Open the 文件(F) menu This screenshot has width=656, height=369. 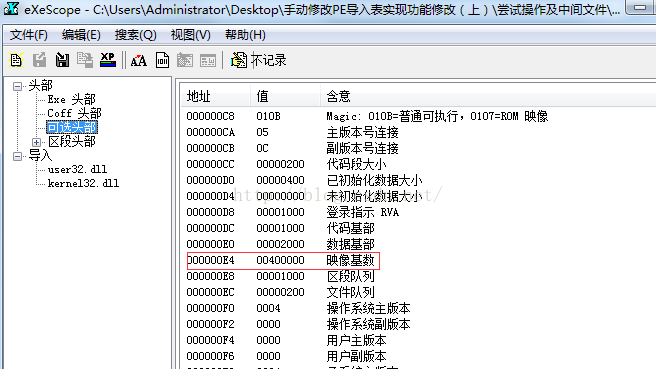coord(28,35)
